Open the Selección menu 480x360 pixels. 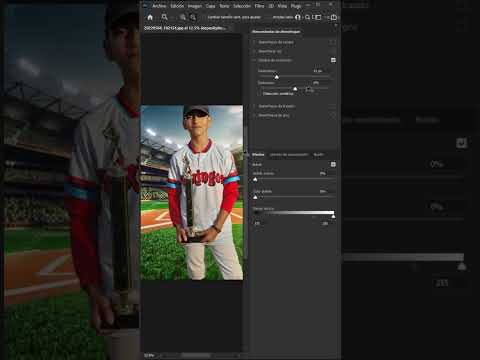(x=242, y=6)
